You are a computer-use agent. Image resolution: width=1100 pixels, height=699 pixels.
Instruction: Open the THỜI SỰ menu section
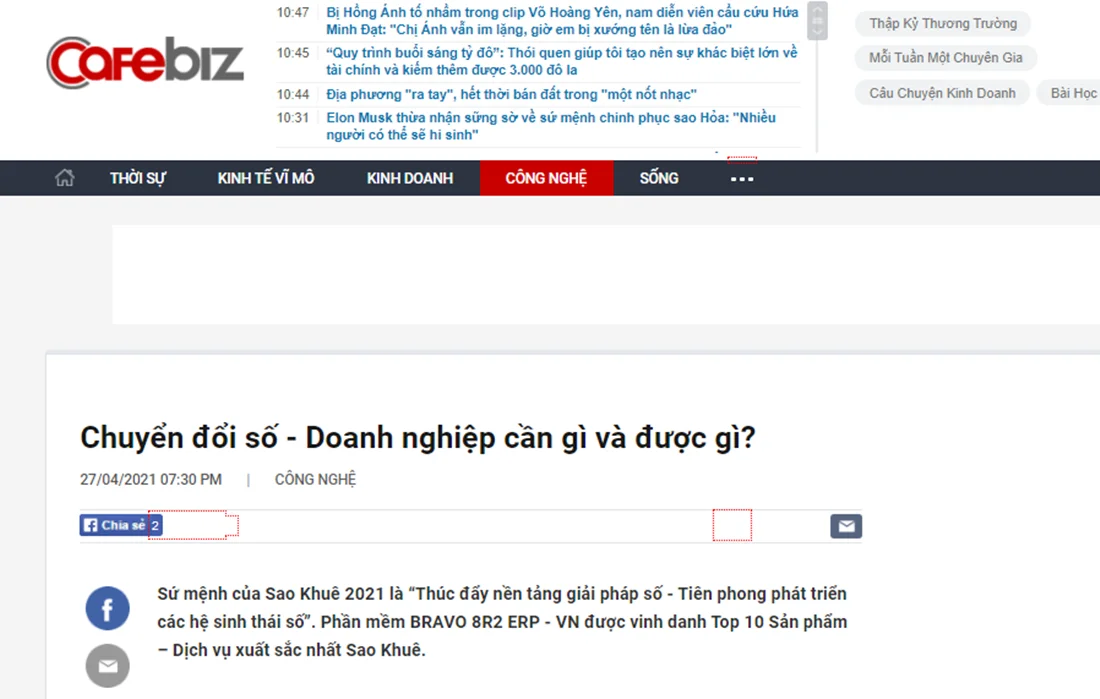click(138, 178)
